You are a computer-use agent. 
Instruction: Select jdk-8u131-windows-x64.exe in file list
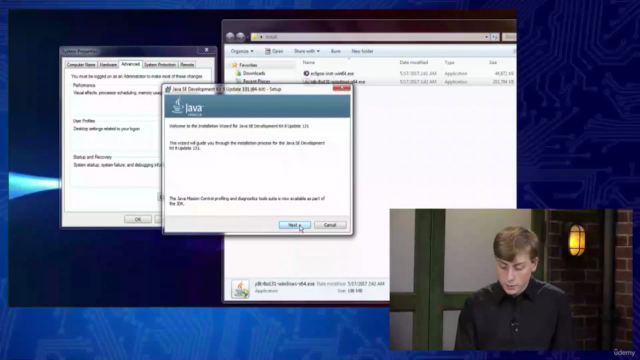coord(338,82)
